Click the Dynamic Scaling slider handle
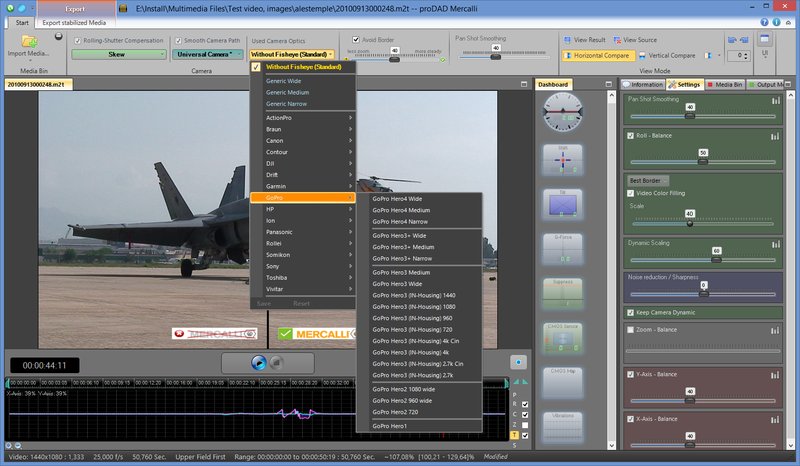Image resolution: width=800 pixels, height=466 pixels. tap(716, 260)
